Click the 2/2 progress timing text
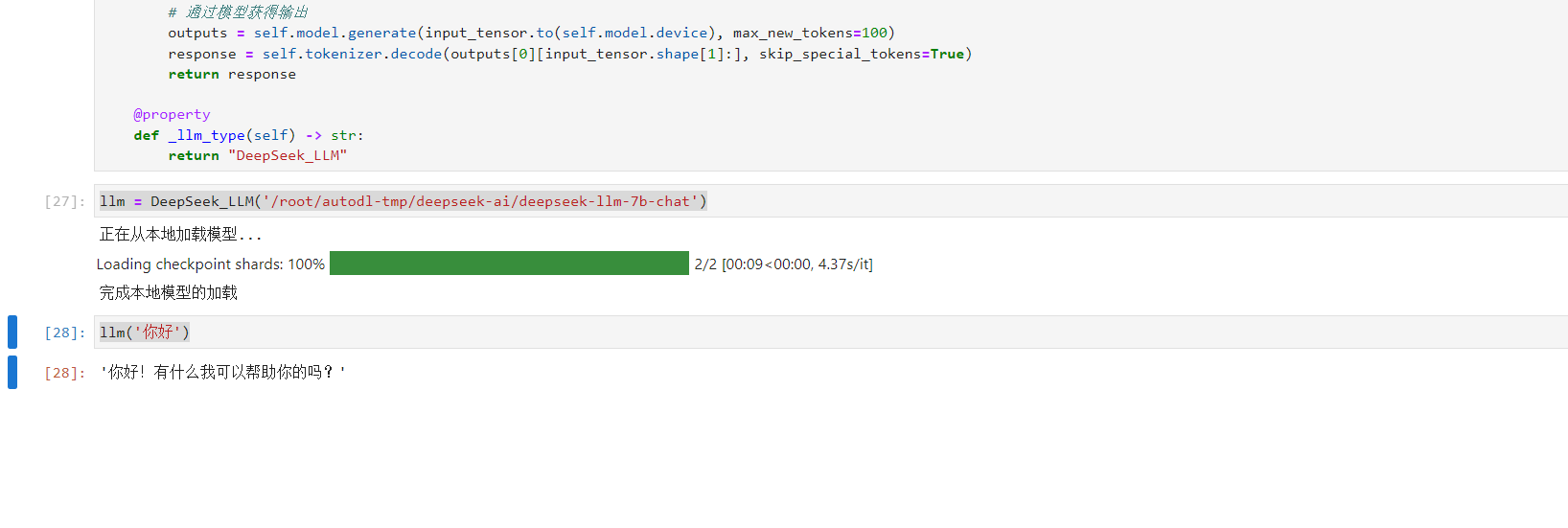 coord(783,264)
